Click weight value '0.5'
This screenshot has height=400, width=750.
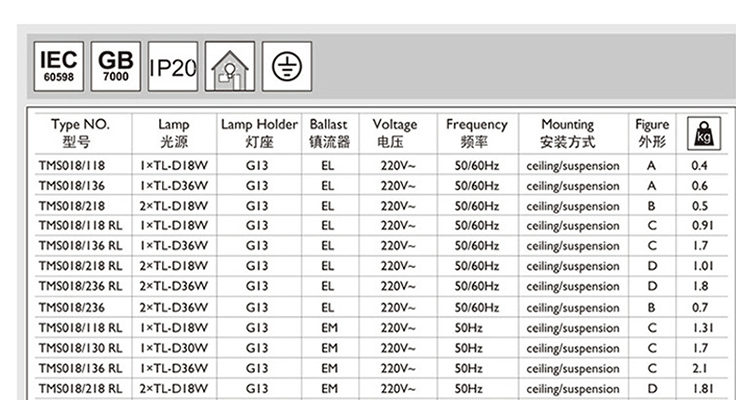[699, 206]
